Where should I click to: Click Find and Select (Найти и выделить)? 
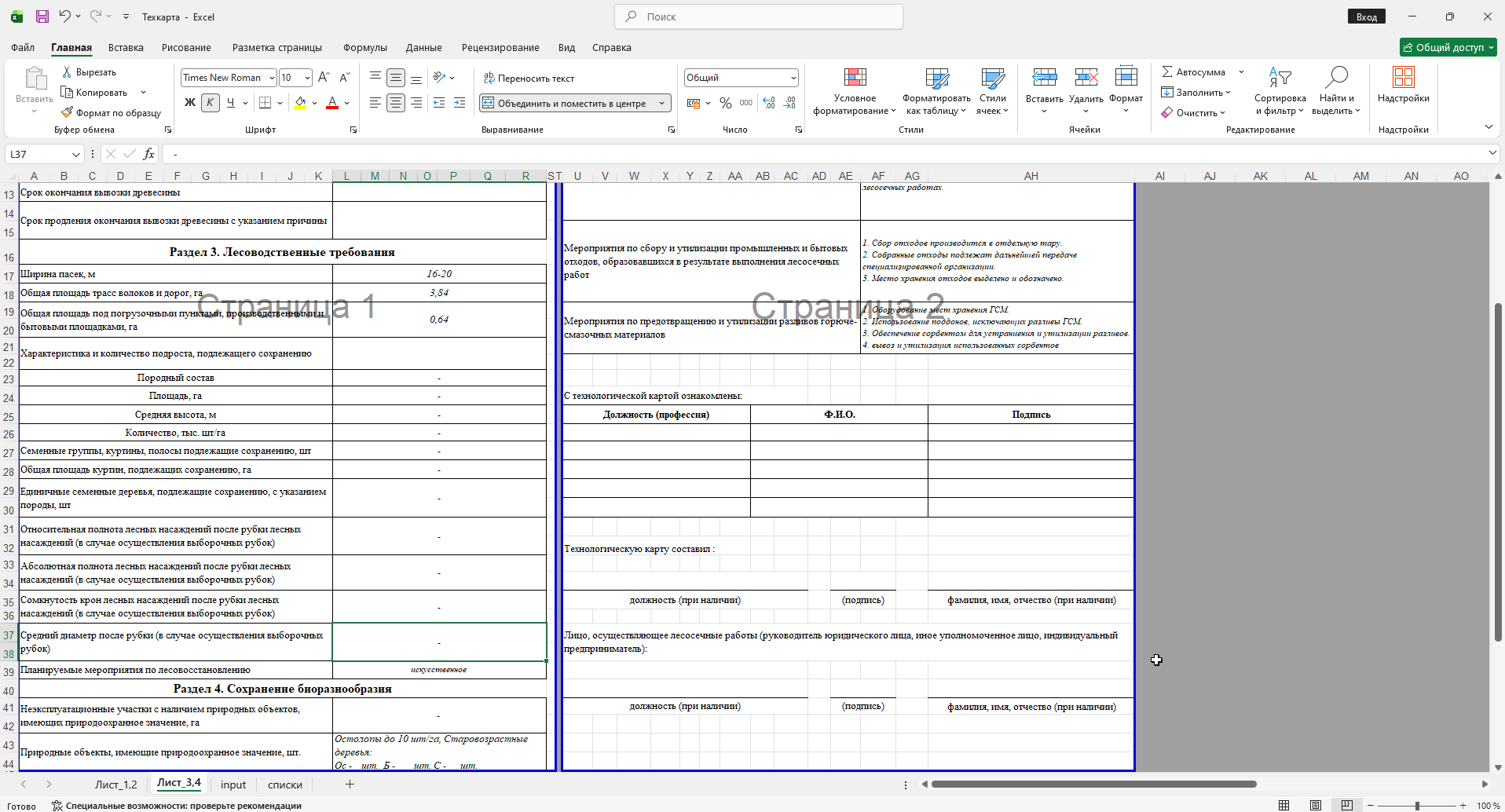tap(1335, 92)
